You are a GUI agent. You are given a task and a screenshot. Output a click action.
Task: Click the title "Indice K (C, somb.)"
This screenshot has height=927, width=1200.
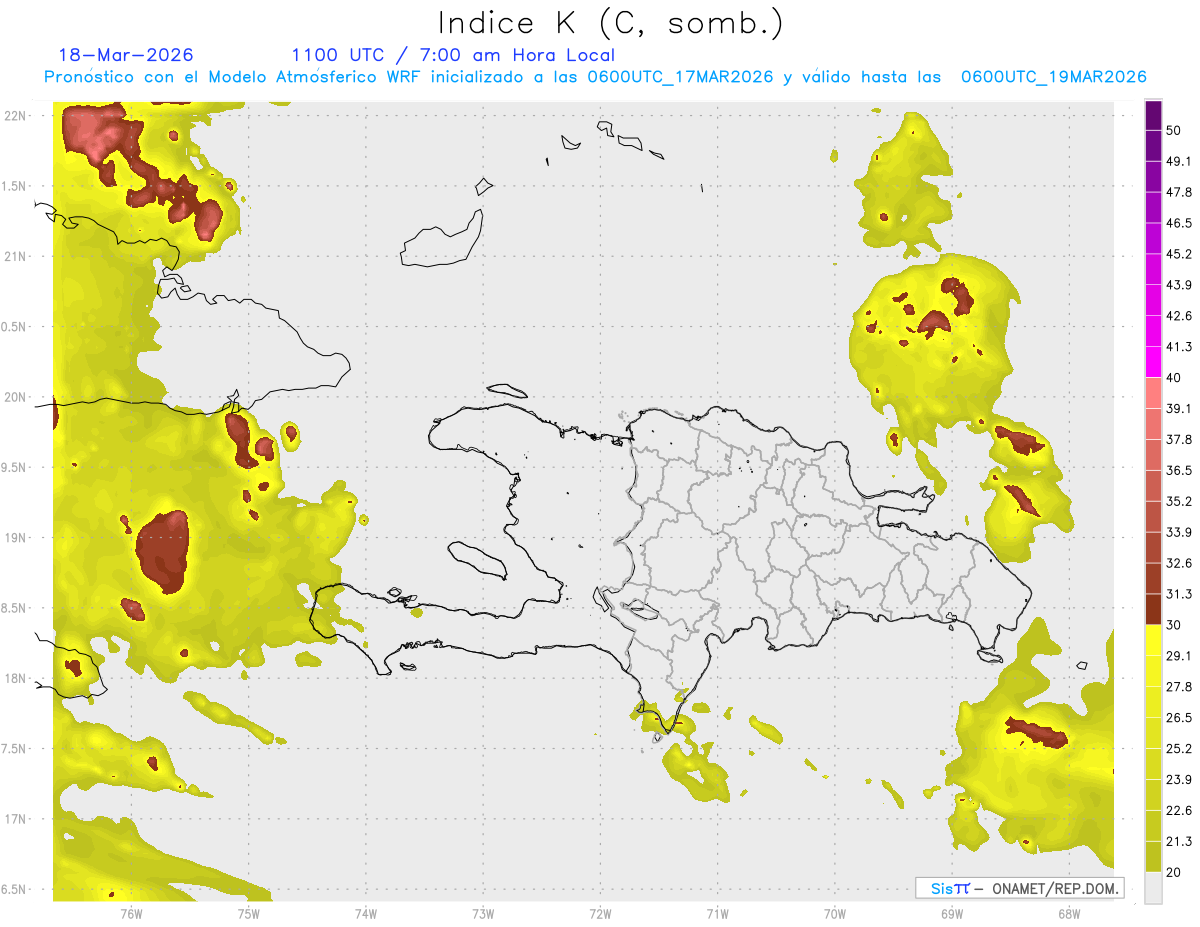[611, 23]
